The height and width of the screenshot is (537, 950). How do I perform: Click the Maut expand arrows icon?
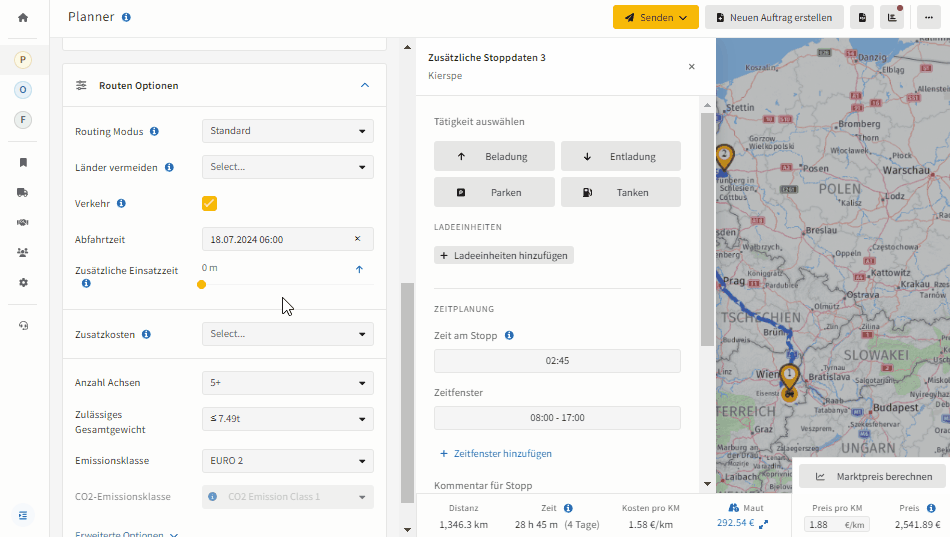pyautogui.click(x=763, y=524)
